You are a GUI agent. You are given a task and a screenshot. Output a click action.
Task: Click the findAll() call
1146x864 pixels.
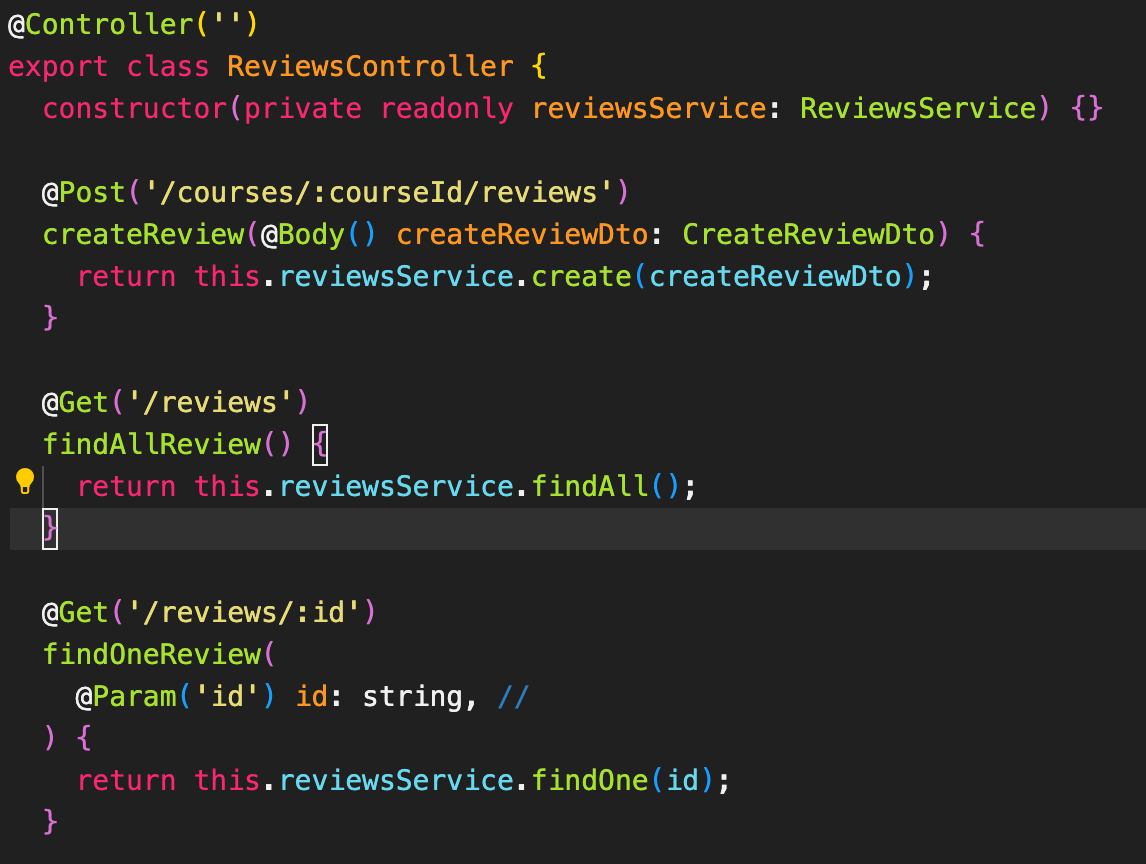(605, 486)
